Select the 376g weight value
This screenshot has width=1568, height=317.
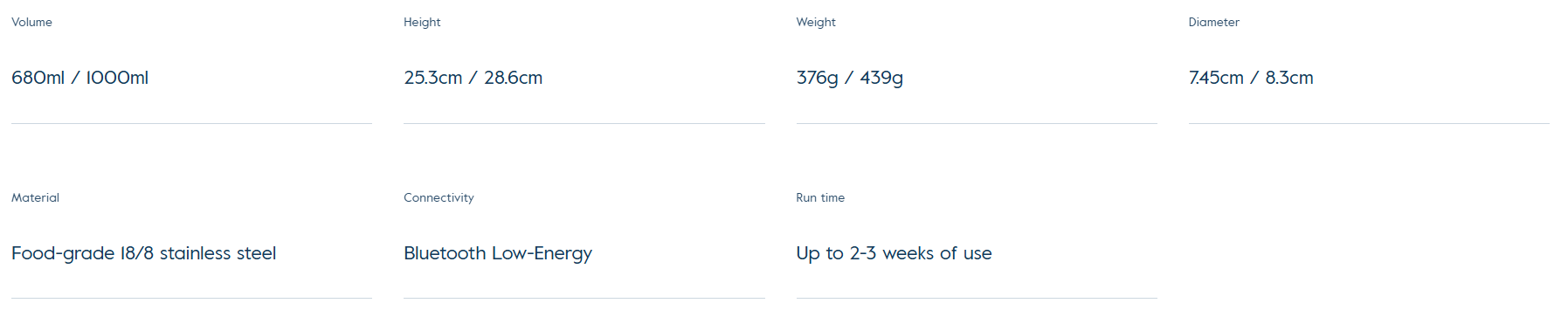pos(817,78)
